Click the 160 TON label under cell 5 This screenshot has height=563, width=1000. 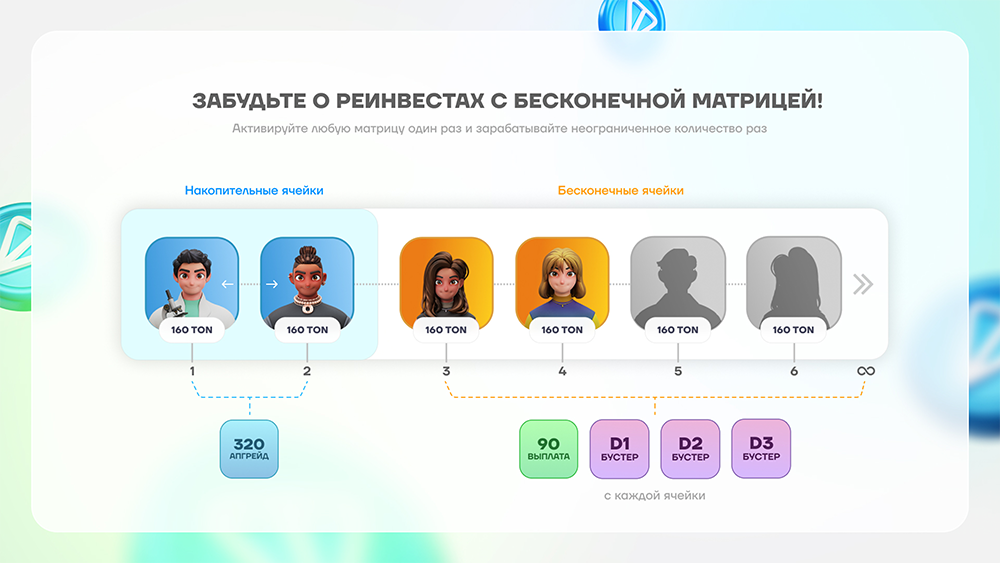(x=678, y=330)
